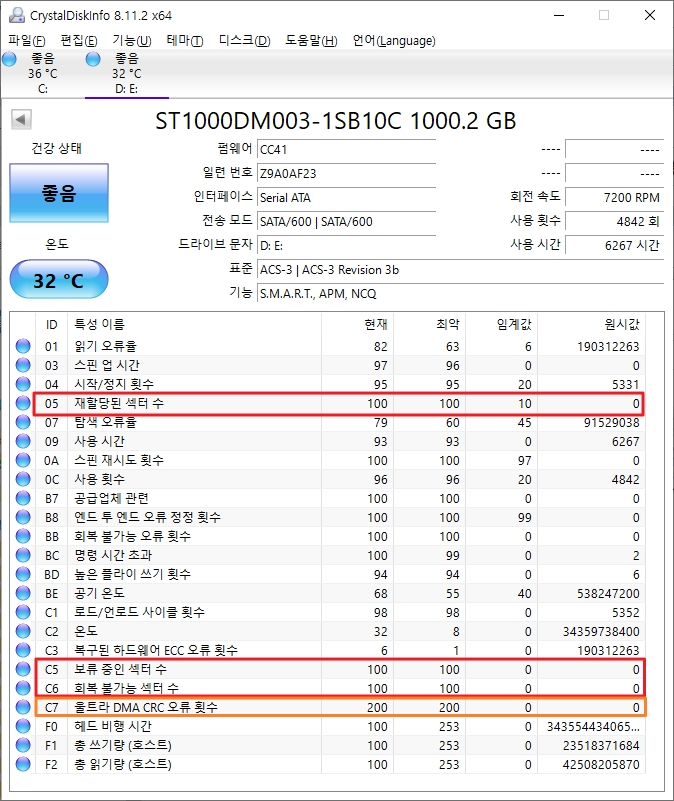Image resolution: width=674 pixels, height=801 pixels.
Task: Click the status orb for attribute 04
Action: click(23, 384)
